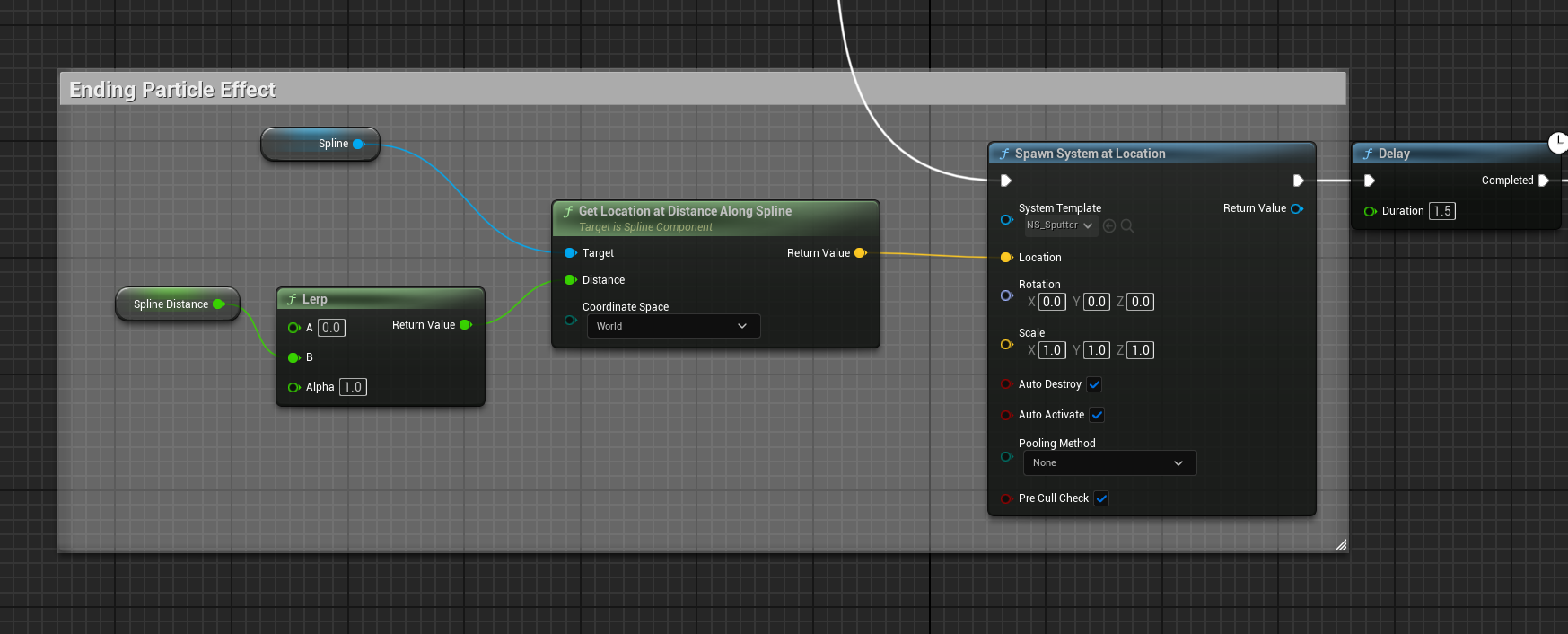The height and width of the screenshot is (634, 1568).
Task: Click the Auto Destroy boolean pin
Action: pos(1006,384)
